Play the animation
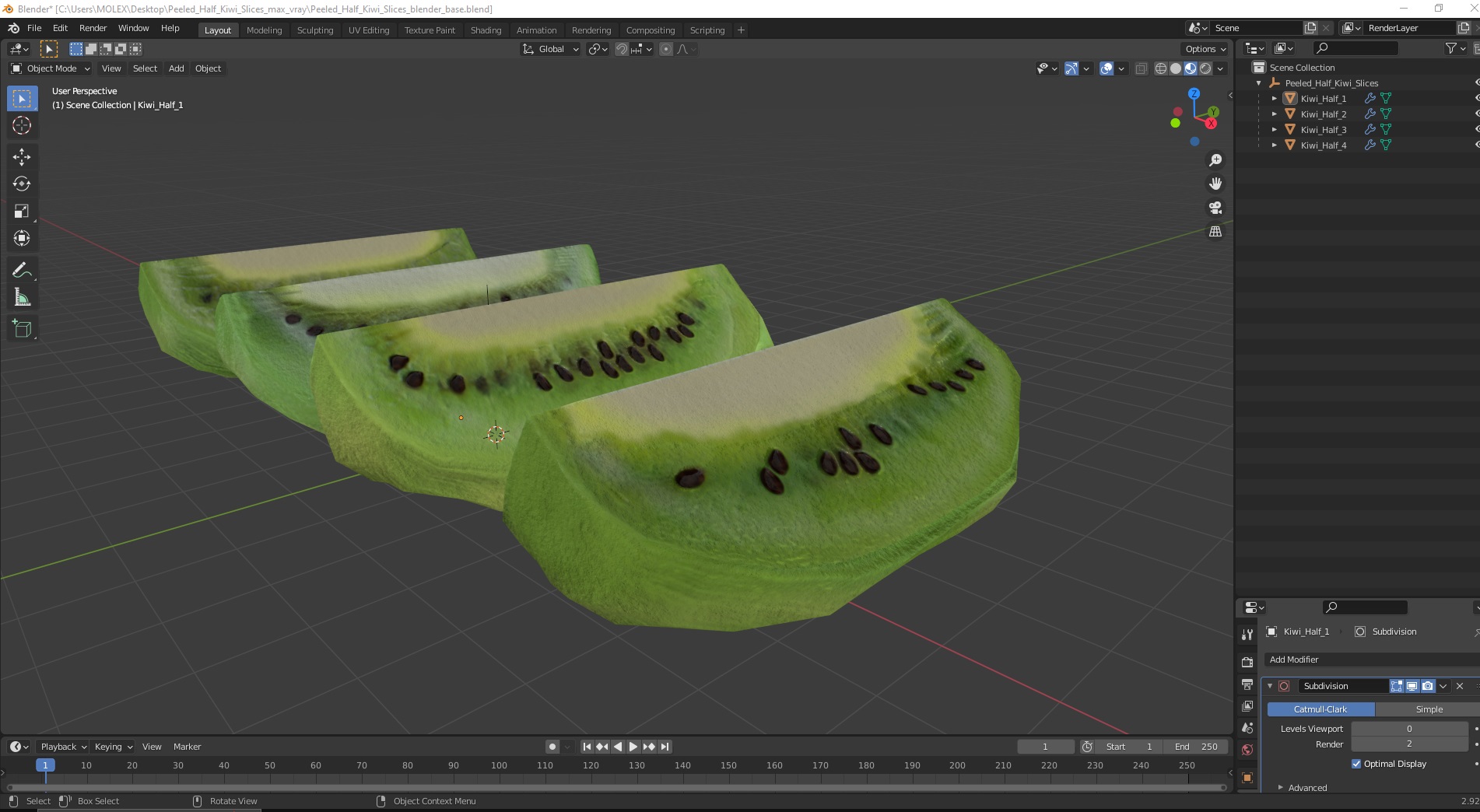 click(633, 747)
